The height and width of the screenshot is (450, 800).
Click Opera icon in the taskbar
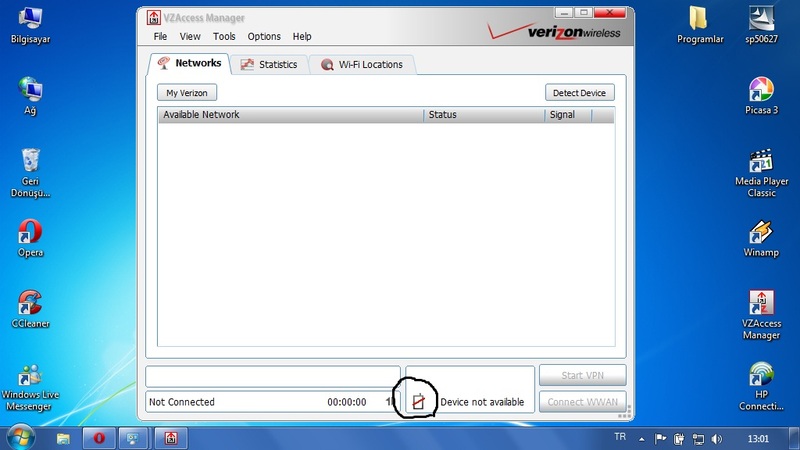coord(99,438)
